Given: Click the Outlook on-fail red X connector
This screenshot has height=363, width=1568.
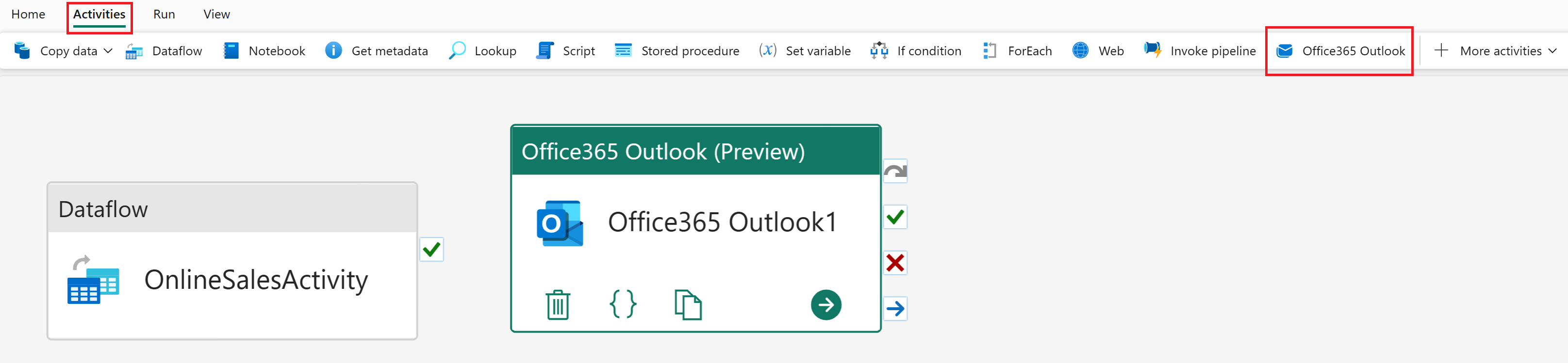Looking at the screenshot, I should click(895, 263).
